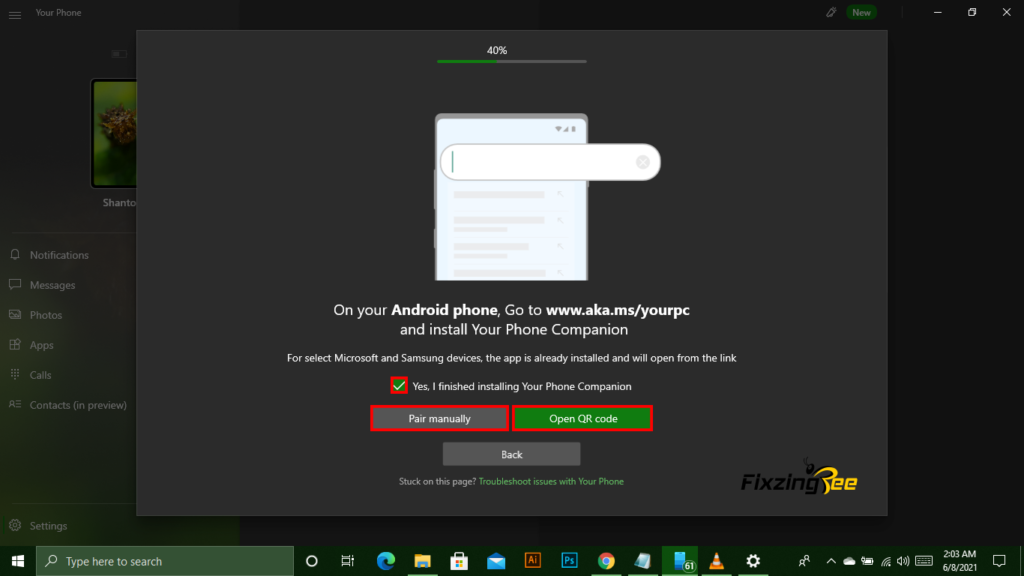Expand hidden system tray icons

pyautogui.click(x=831, y=561)
